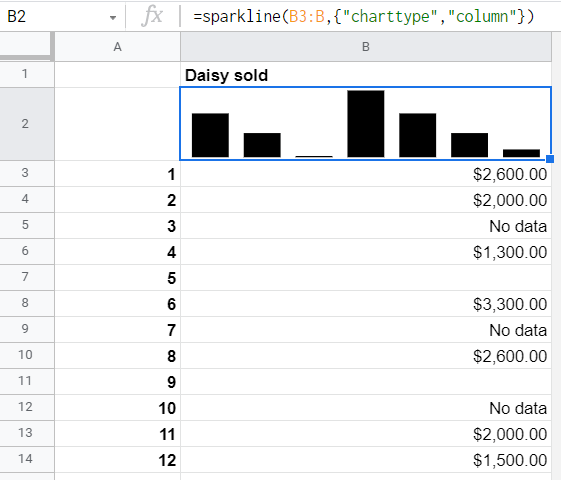Select cell containing $1,300.00
This screenshot has height=480, width=561.
tap(366, 251)
